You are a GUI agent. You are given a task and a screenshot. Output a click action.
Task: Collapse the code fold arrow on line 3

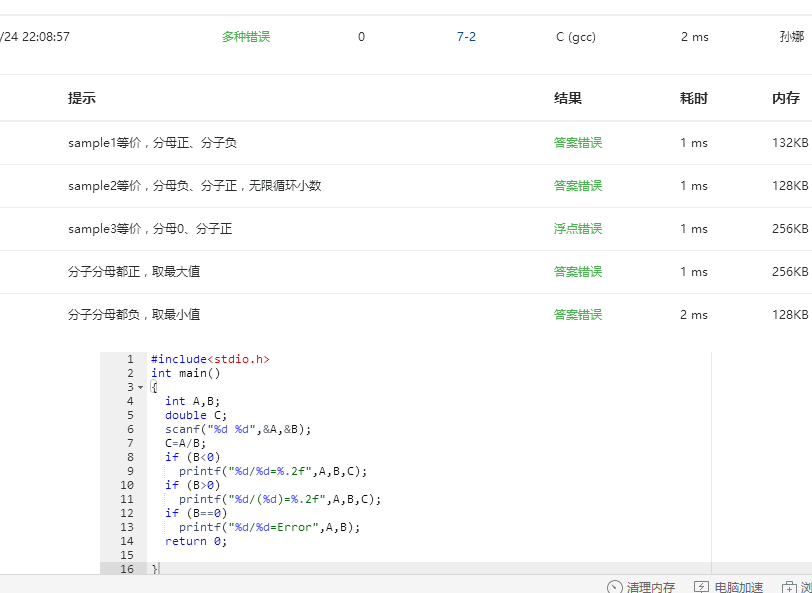[140, 387]
